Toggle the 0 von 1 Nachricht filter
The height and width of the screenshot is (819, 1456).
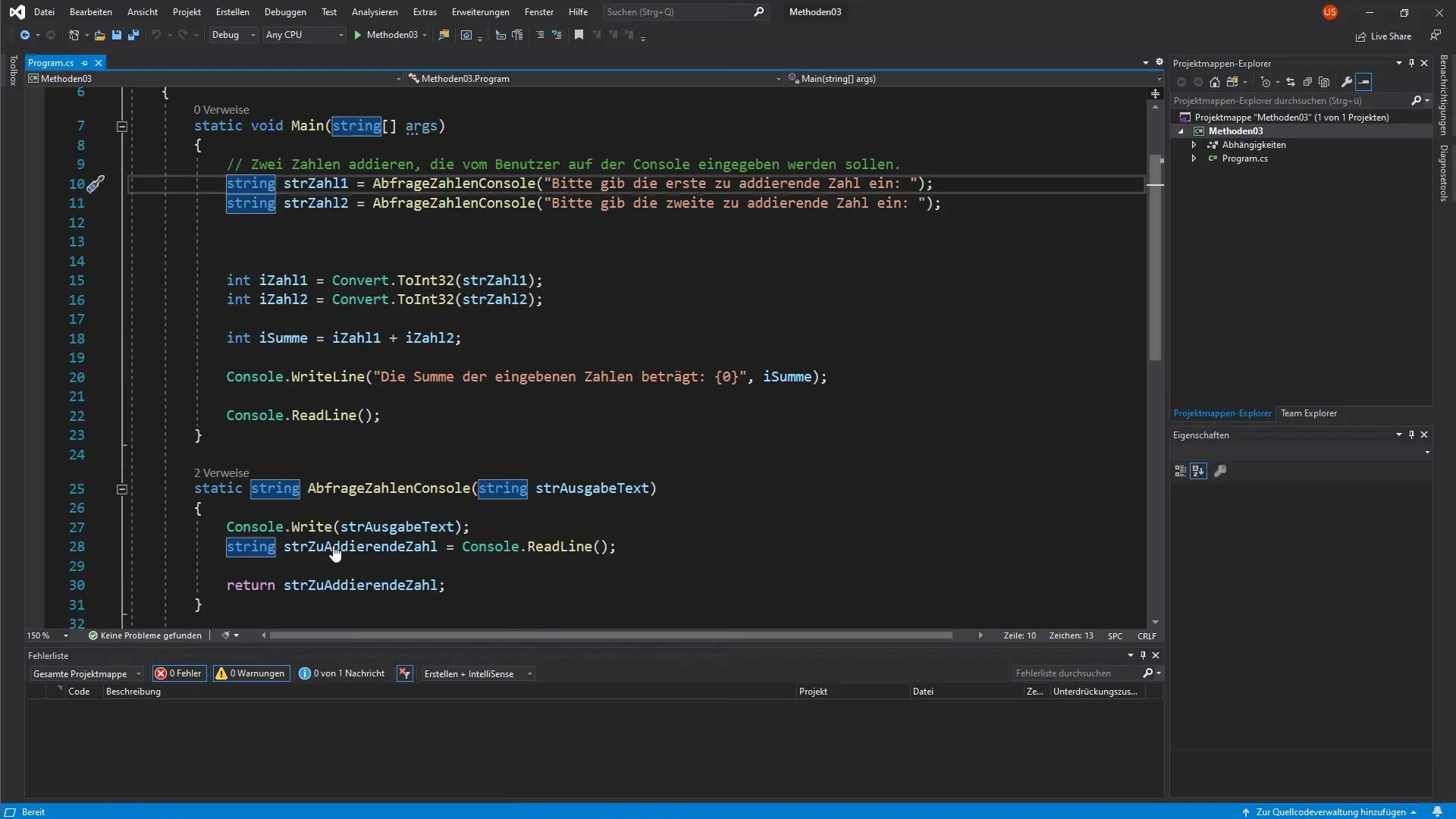pos(342,673)
